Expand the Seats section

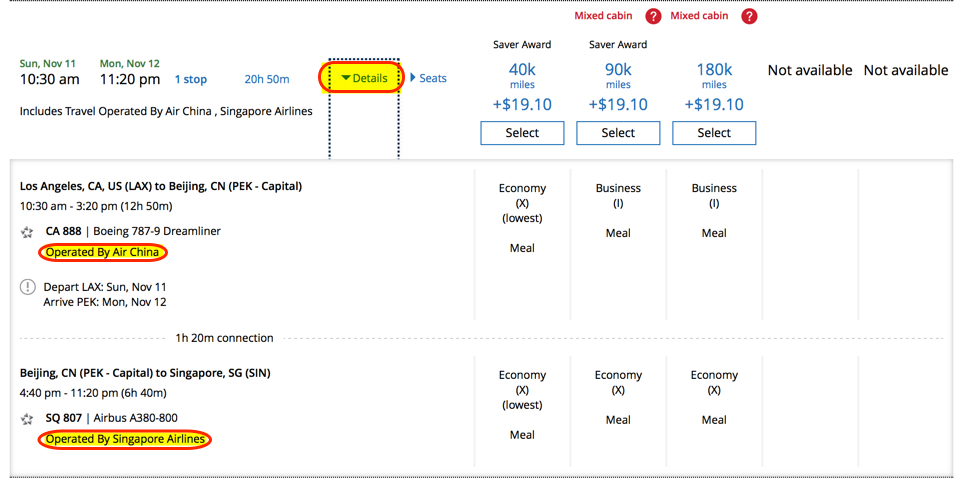coord(428,78)
